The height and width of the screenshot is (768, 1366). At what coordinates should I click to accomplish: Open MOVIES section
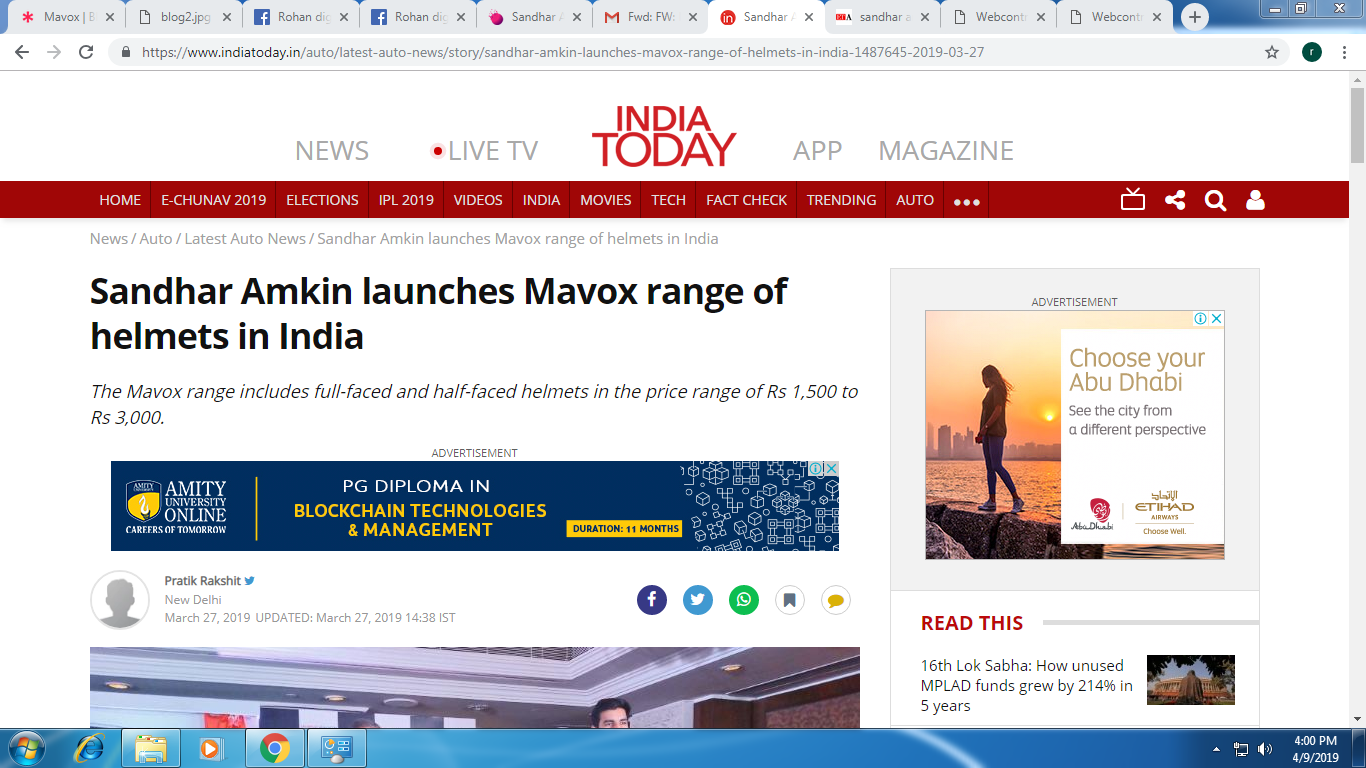(606, 200)
